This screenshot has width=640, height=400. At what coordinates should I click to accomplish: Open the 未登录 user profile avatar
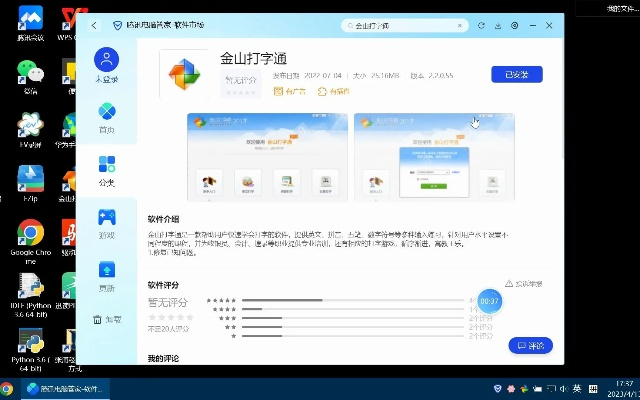pyautogui.click(x=107, y=59)
